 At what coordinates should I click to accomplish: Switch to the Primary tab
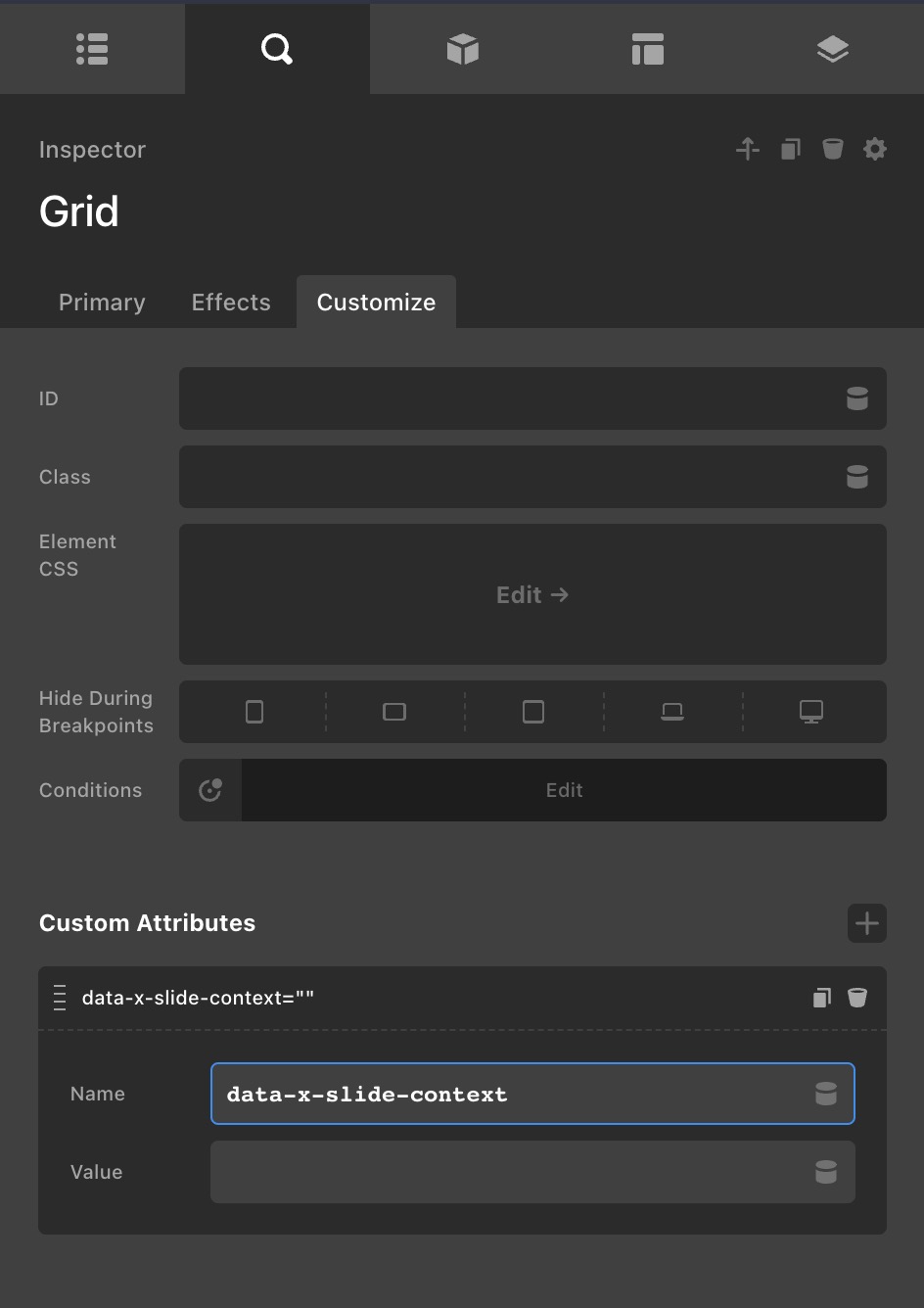click(x=102, y=303)
